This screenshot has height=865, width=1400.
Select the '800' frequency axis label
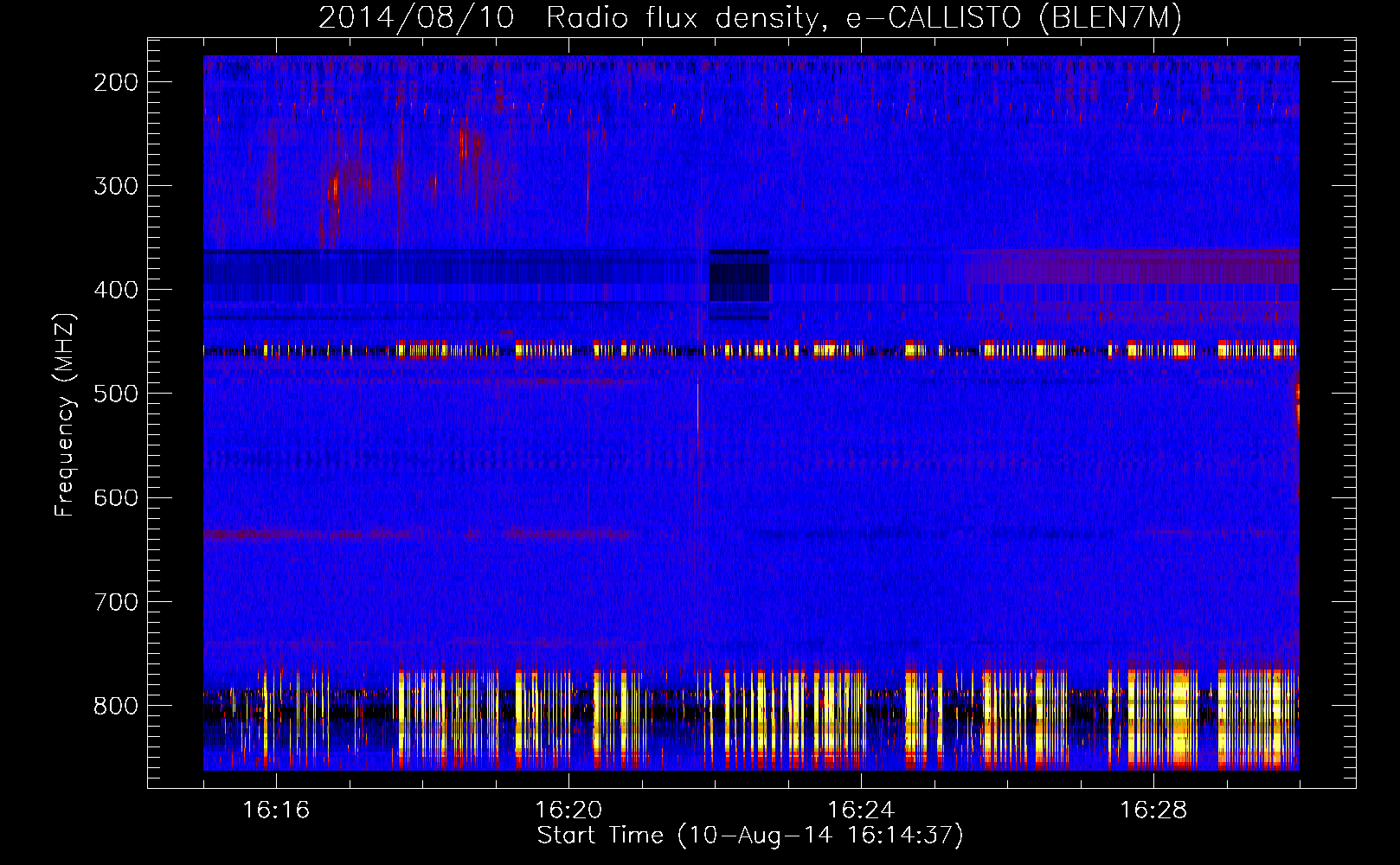coord(116,706)
